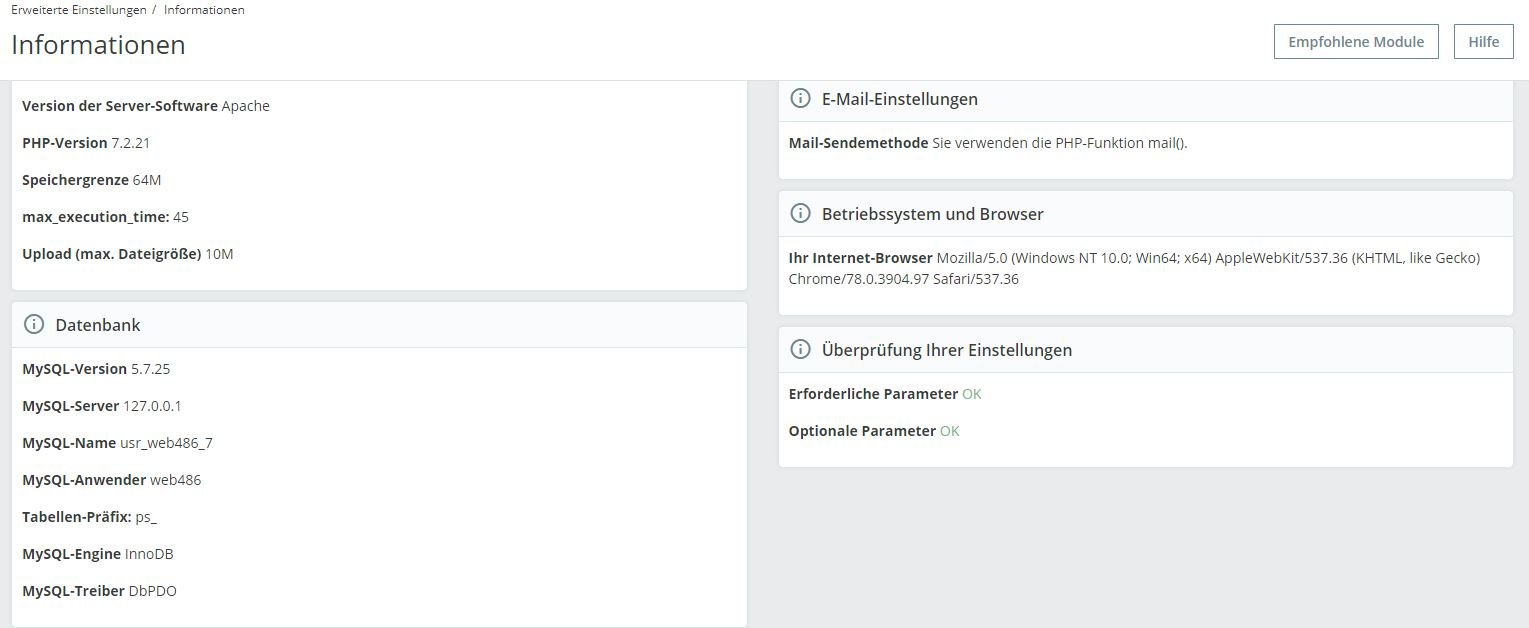Click the Datenbank info icon
The image size is (1529, 628).
click(34, 325)
